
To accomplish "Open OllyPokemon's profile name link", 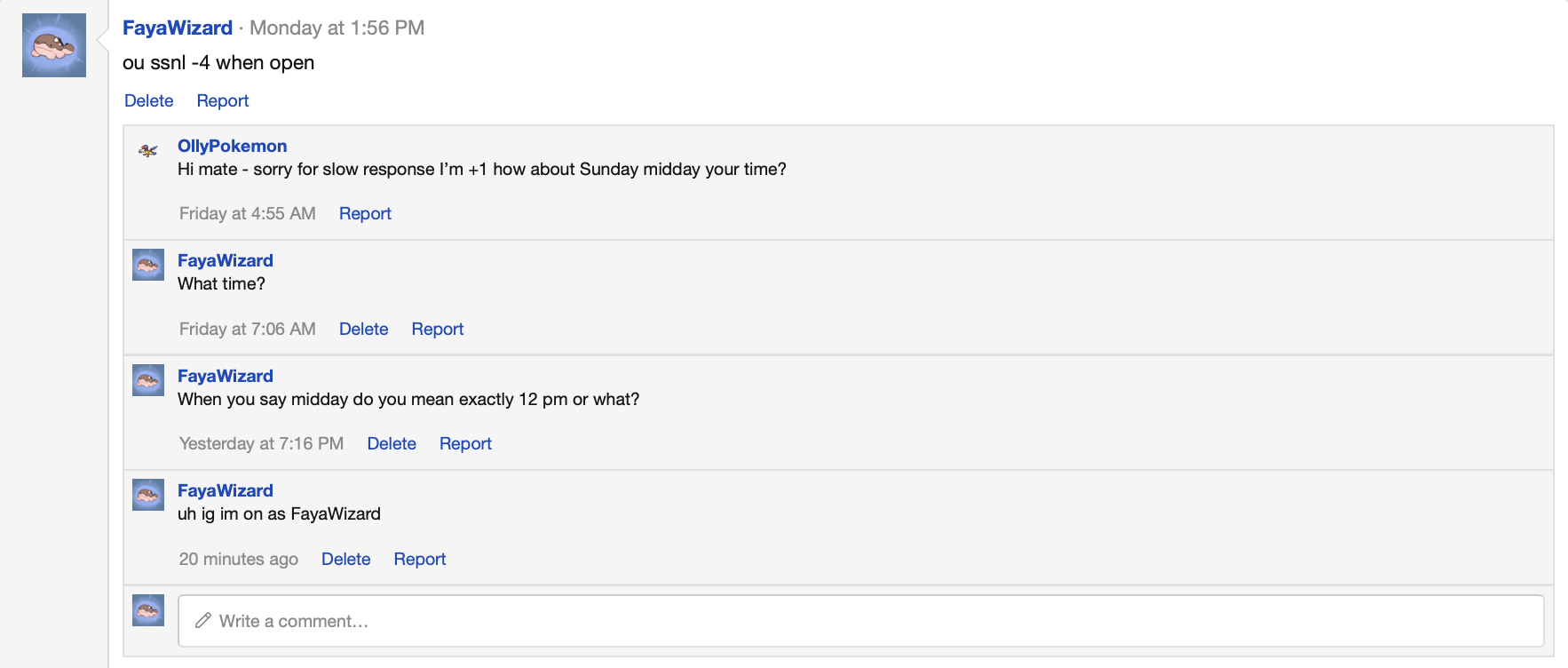I will 232,146.
